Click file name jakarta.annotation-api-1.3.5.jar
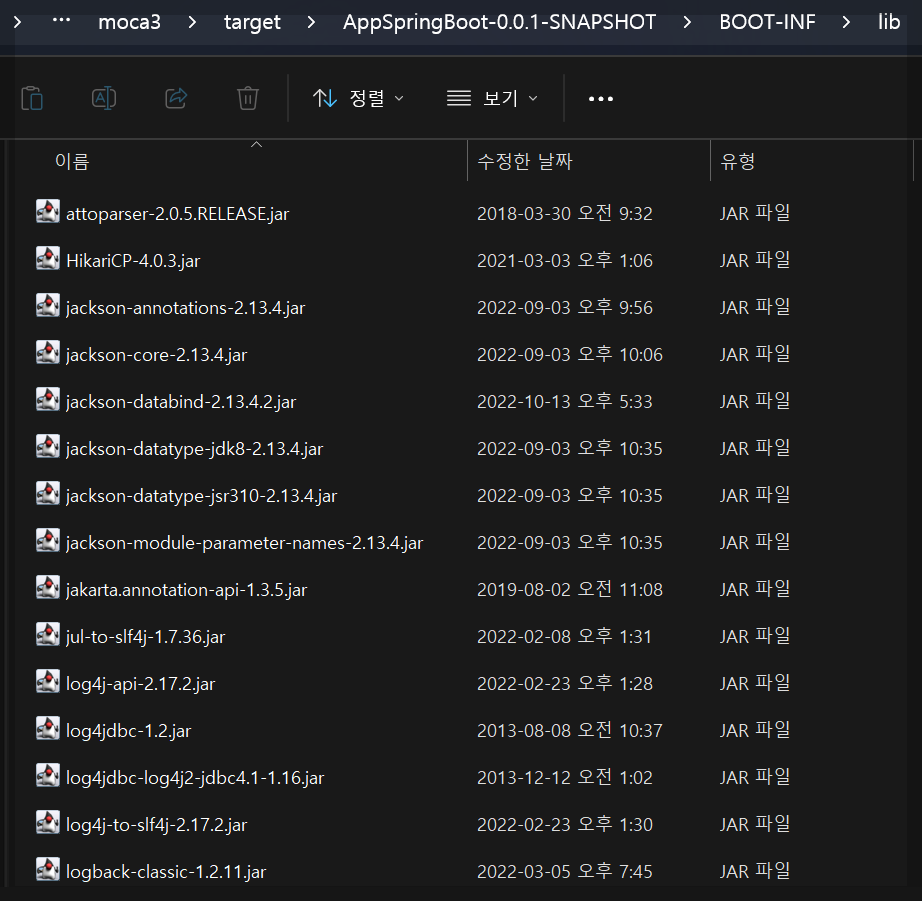Screen dimensions: 922x901 186,590
